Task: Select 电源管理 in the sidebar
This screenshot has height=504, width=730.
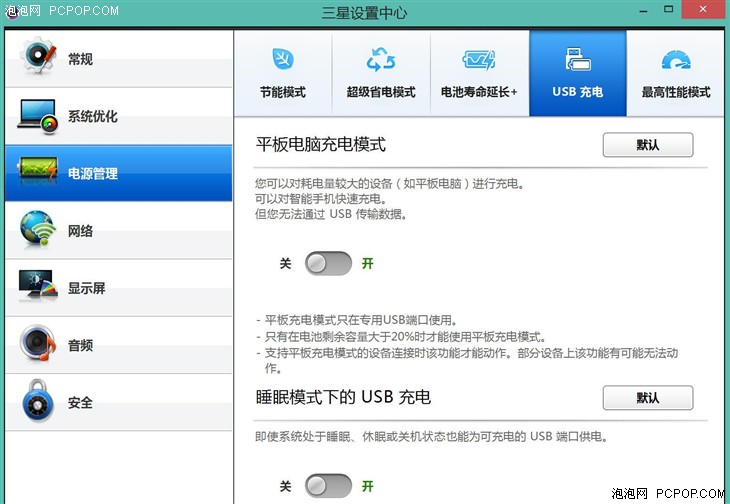Action: [x=118, y=173]
